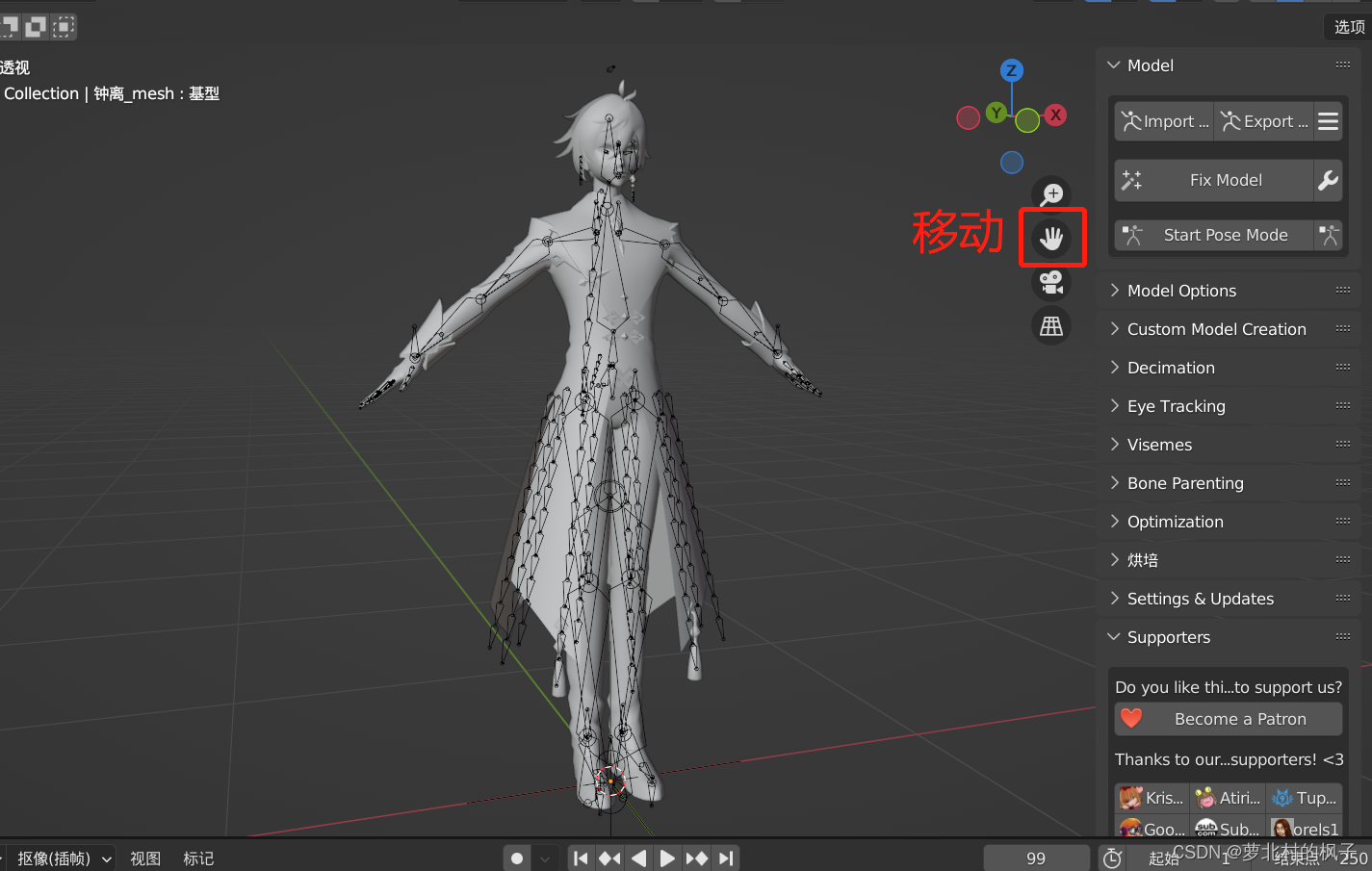1372x871 pixels.
Task: Click the Visemes panel drag grip dots
Action: [x=1343, y=444]
